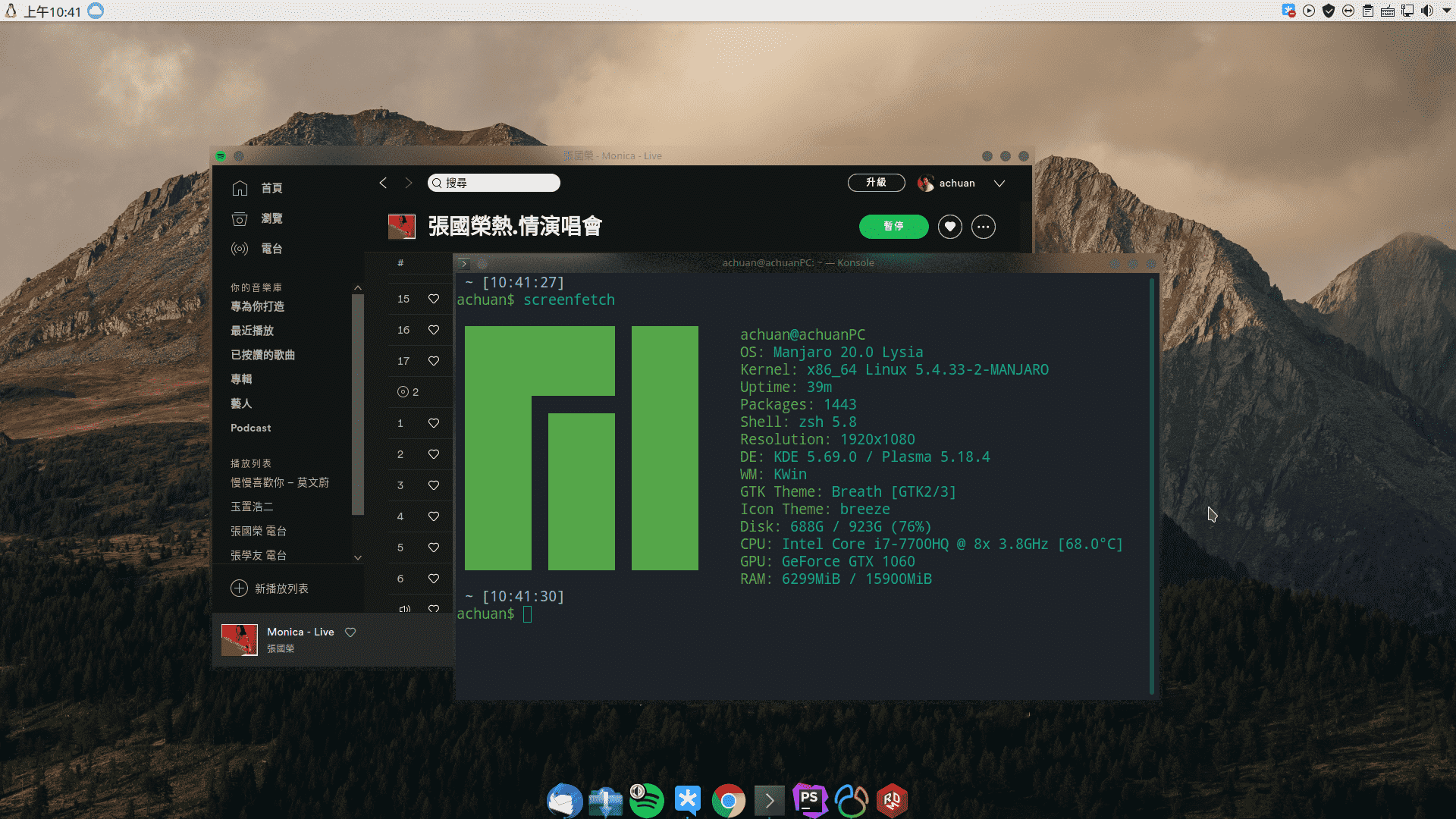Open the Spotify Home (首頁) icon
The width and height of the screenshot is (1456, 819).
click(x=240, y=188)
